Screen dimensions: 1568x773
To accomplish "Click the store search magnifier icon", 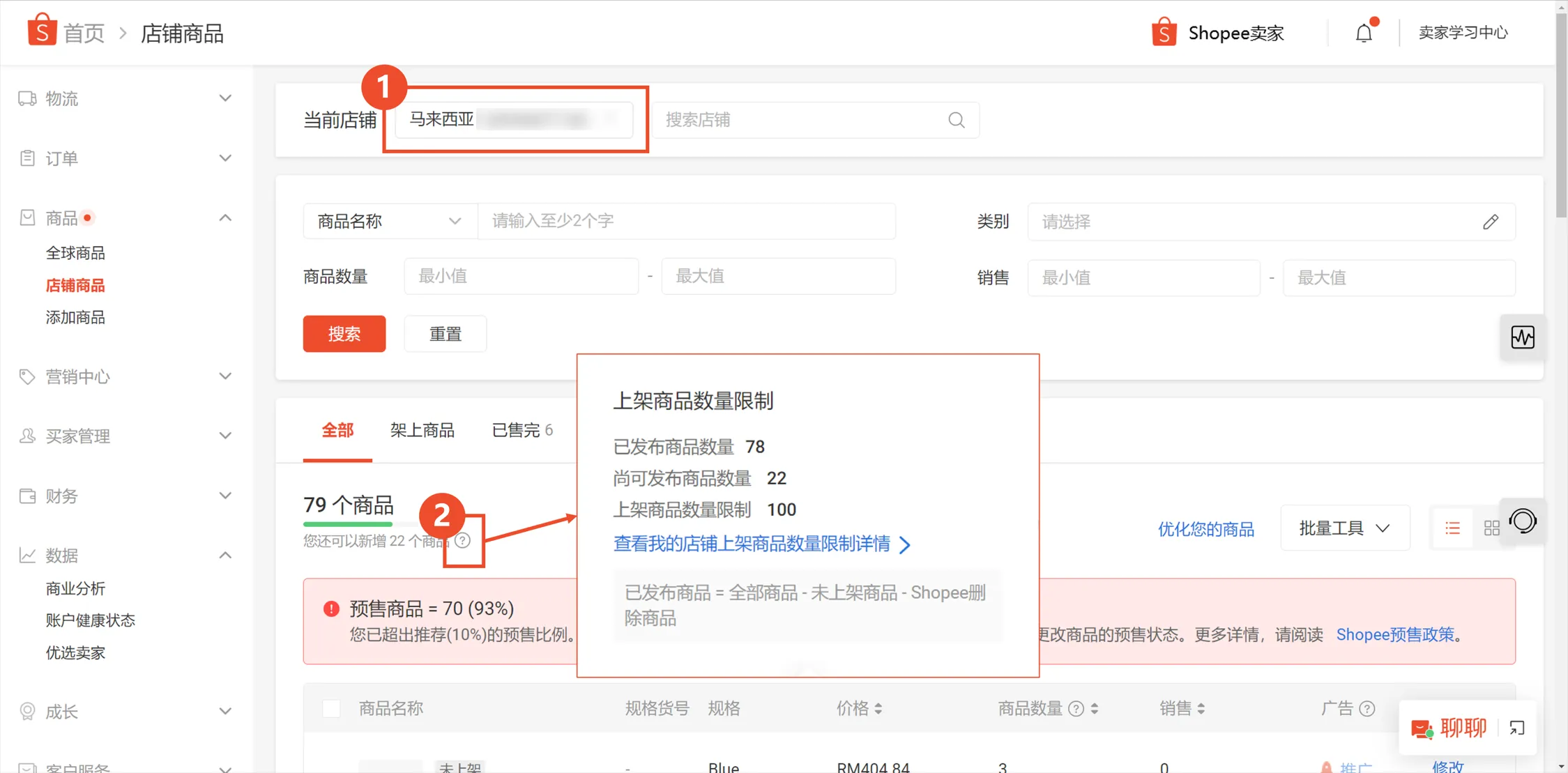I will coord(956,120).
